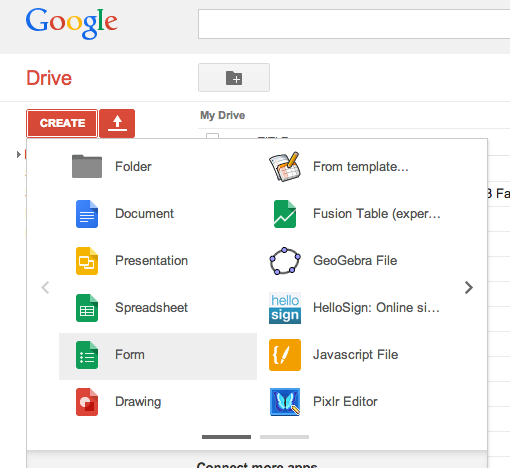Click the red CREATE button
Screen dimensions: 510x468
click(62, 123)
